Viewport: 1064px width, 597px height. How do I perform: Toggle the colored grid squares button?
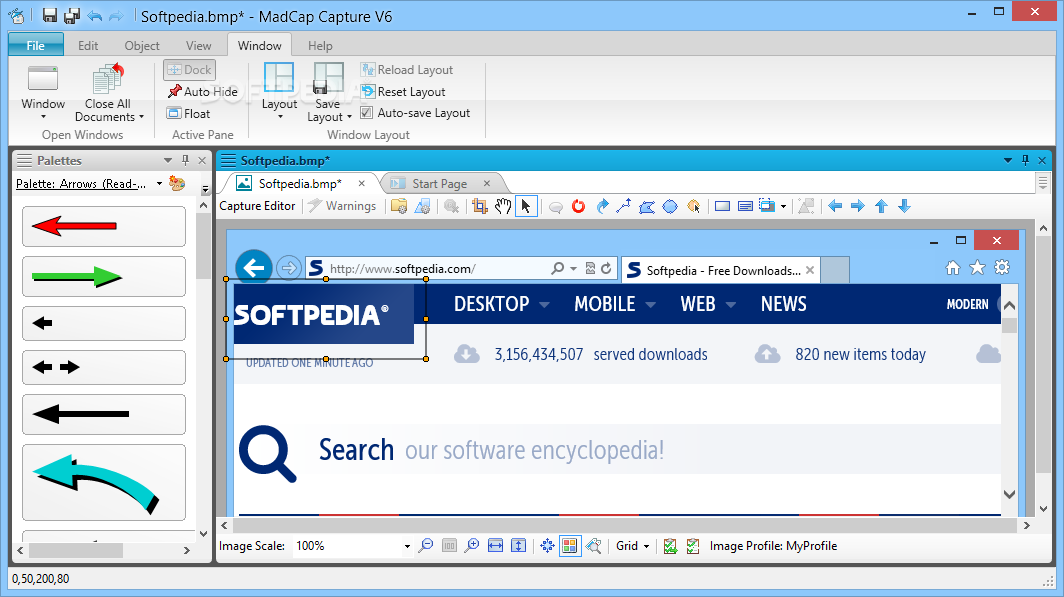[570, 545]
